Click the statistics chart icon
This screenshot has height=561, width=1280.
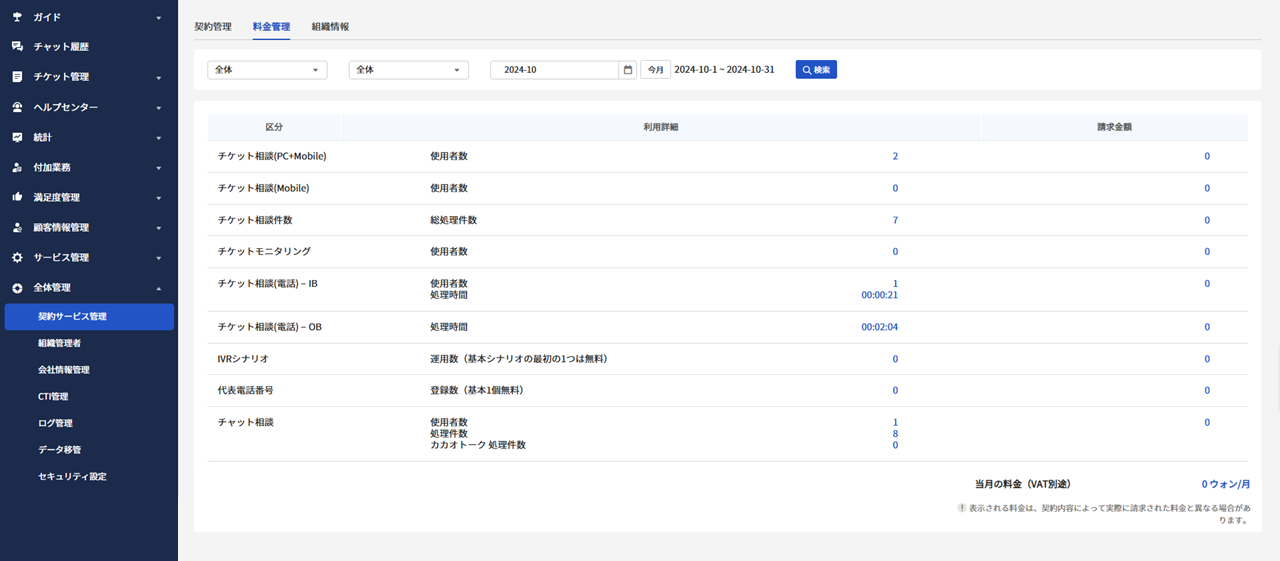click(17, 137)
